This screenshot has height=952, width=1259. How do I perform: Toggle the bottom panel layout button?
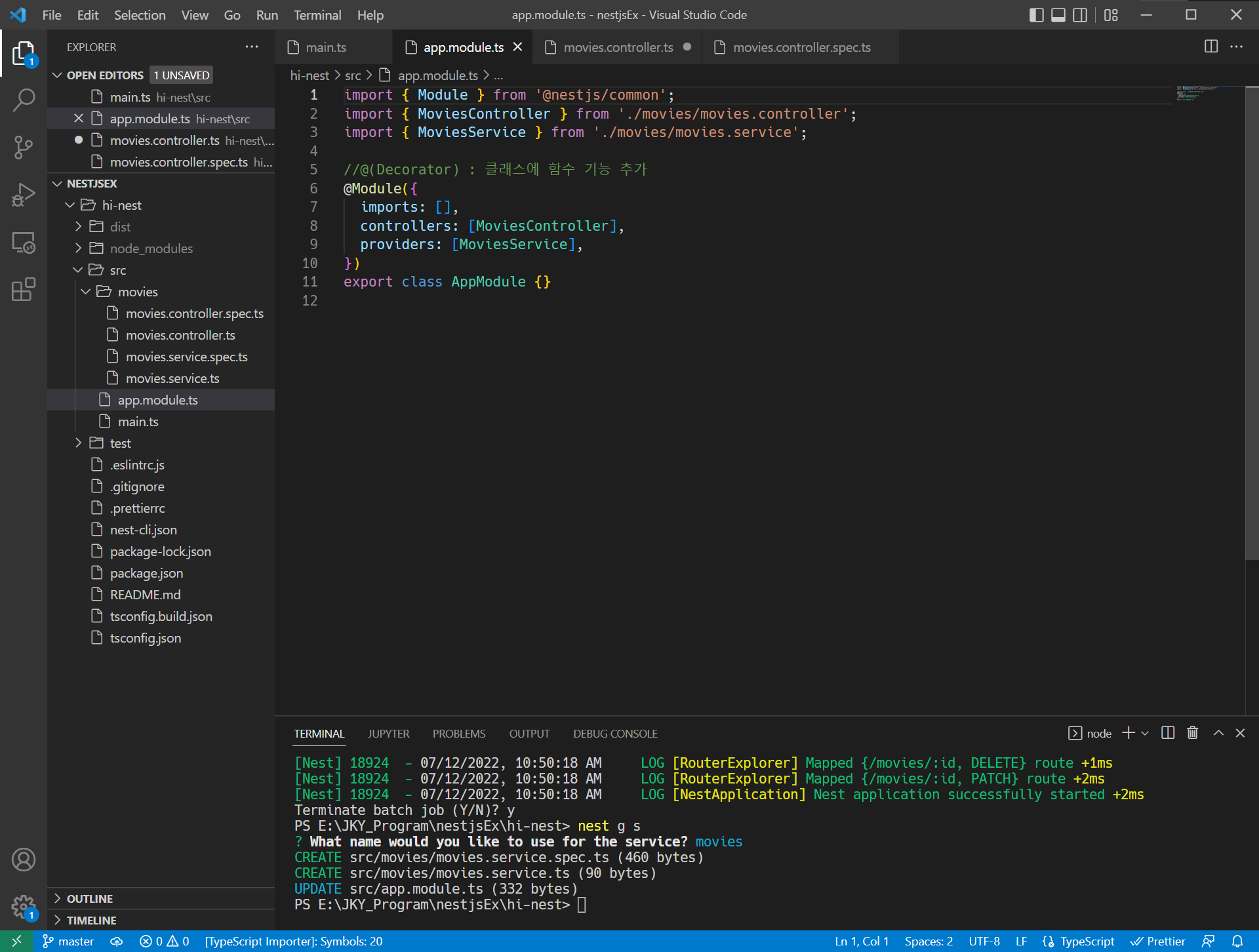(1058, 14)
